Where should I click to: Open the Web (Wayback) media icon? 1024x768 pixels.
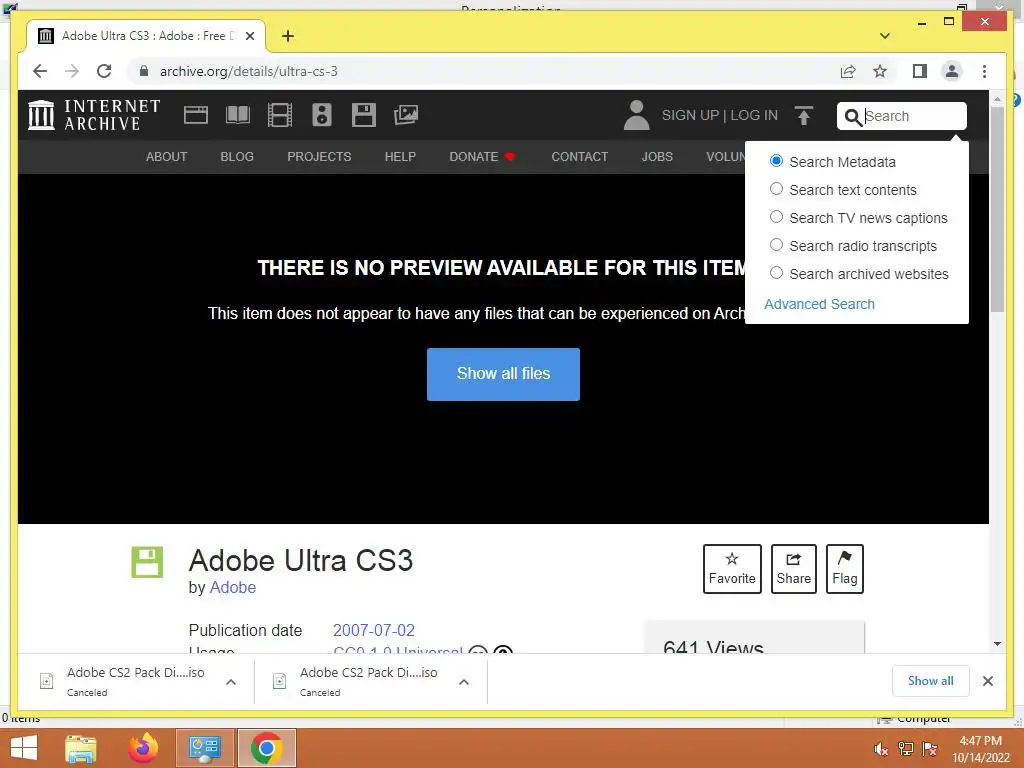click(x=196, y=115)
